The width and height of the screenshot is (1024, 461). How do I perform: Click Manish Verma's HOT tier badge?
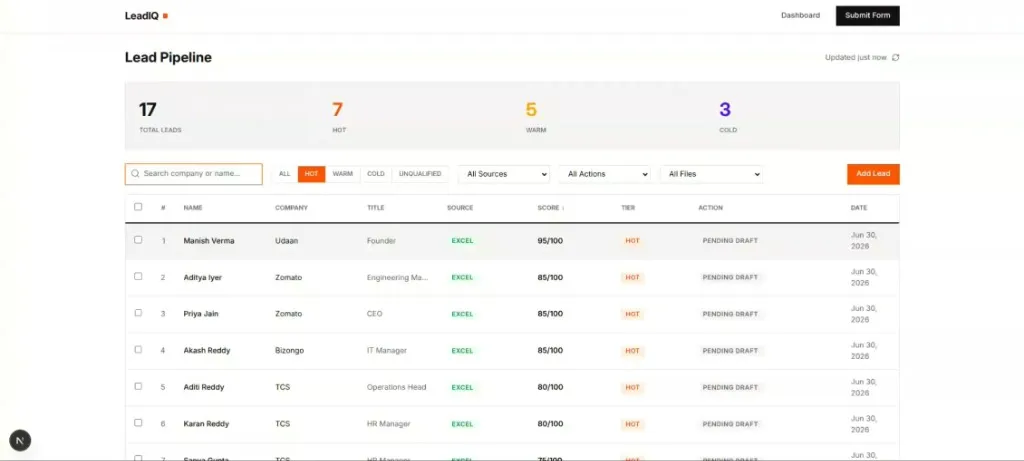click(x=632, y=241)
